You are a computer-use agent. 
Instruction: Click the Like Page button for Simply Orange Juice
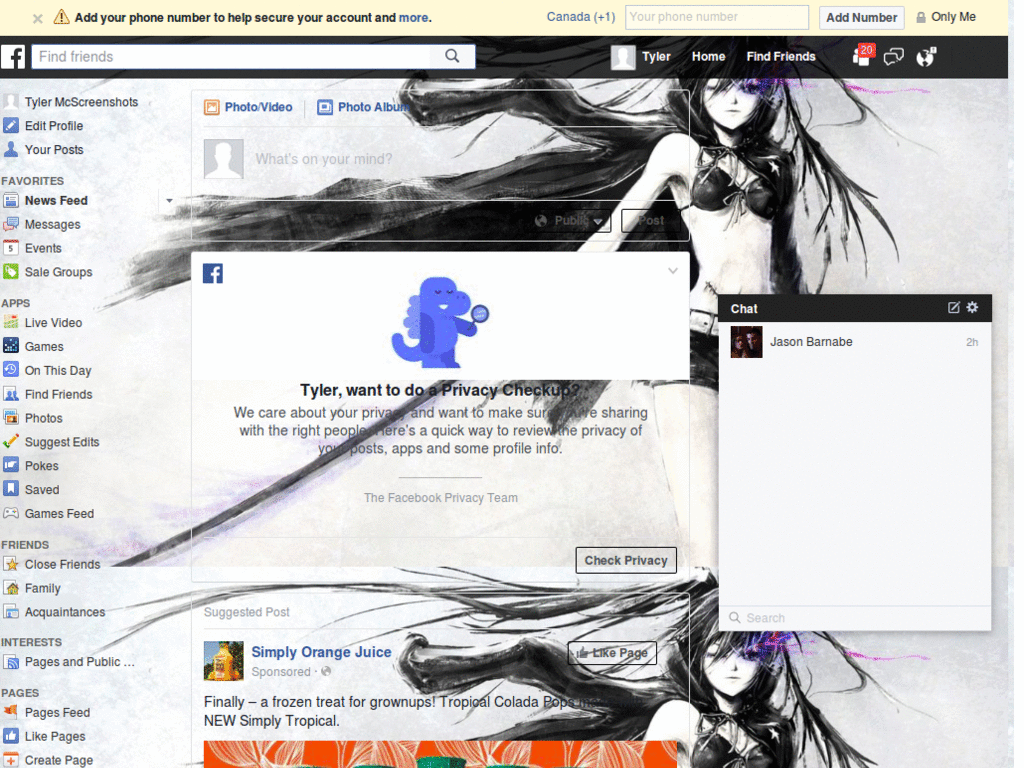(x=611, y=652)
